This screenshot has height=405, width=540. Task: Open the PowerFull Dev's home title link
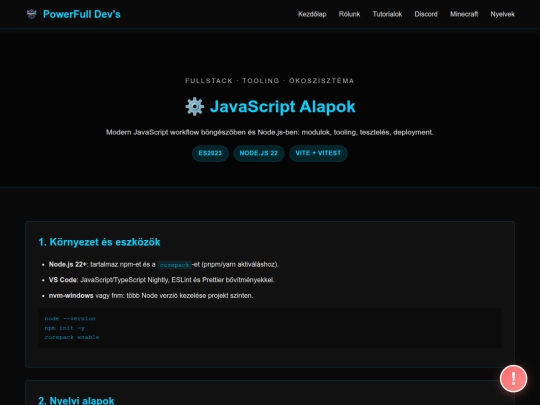pyautogui.click(x=82, y=14)
